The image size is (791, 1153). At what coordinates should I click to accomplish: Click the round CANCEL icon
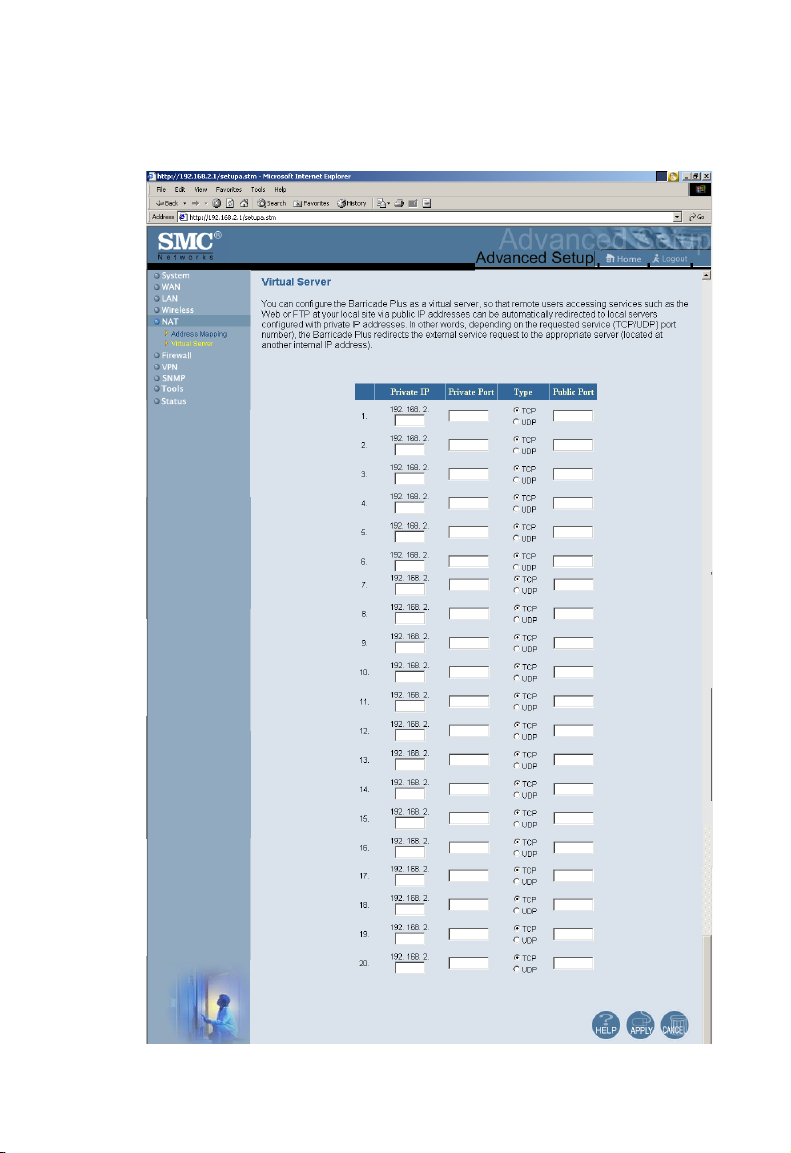[674, 1025]
